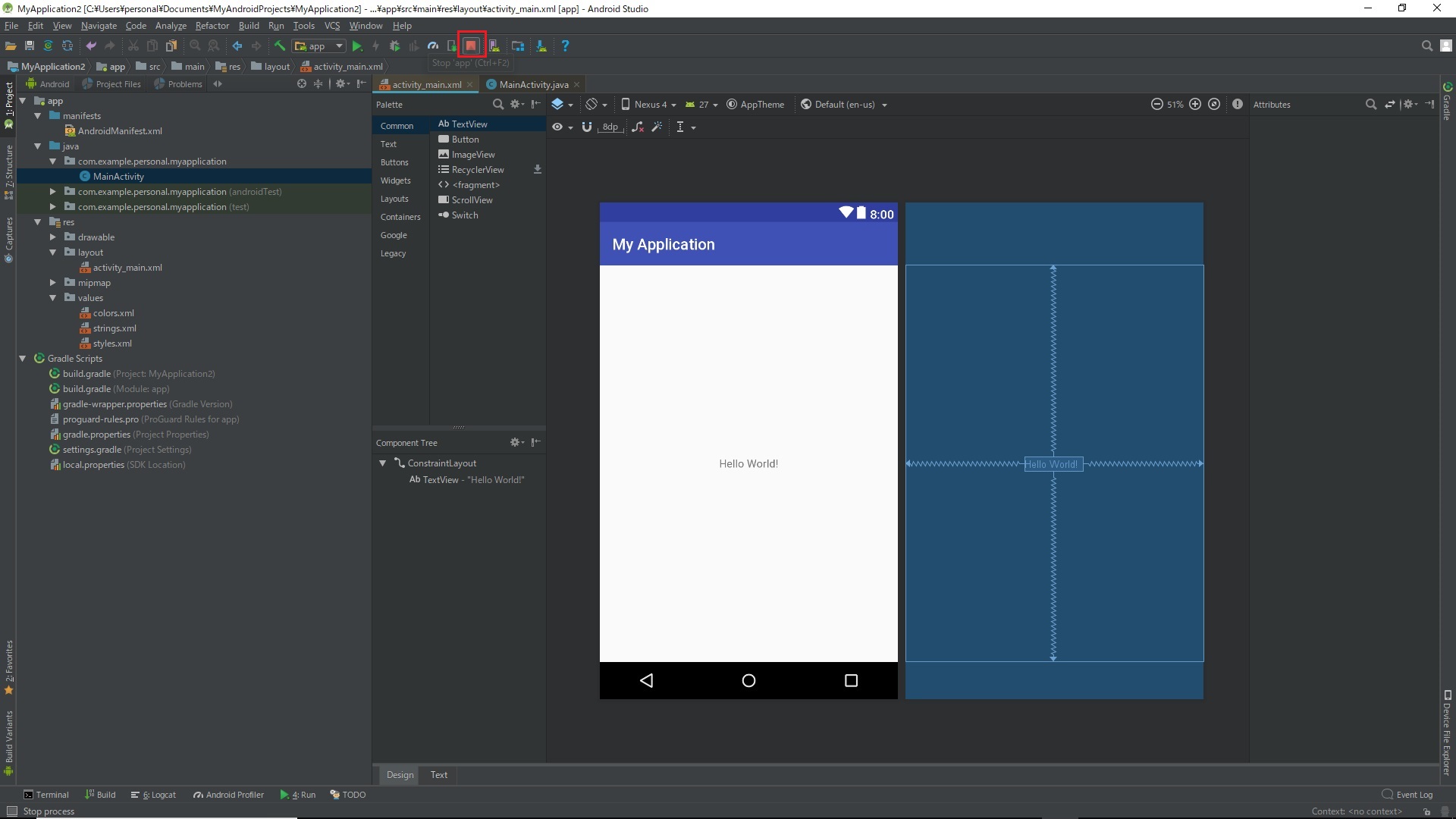Click the API level 27 selector
1456x819 pixels.
(x=700, y=104)
